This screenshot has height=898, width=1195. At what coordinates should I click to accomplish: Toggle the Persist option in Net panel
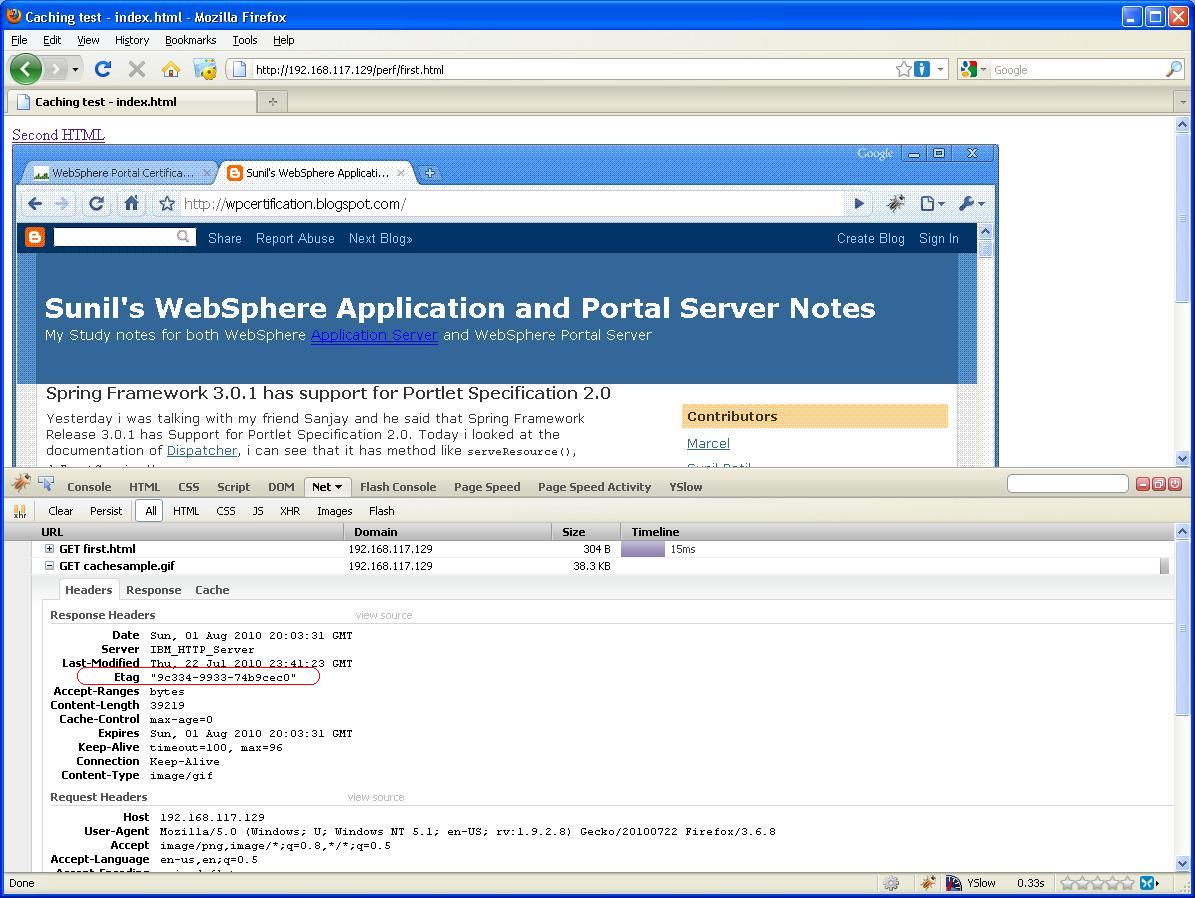coord(106,511)
